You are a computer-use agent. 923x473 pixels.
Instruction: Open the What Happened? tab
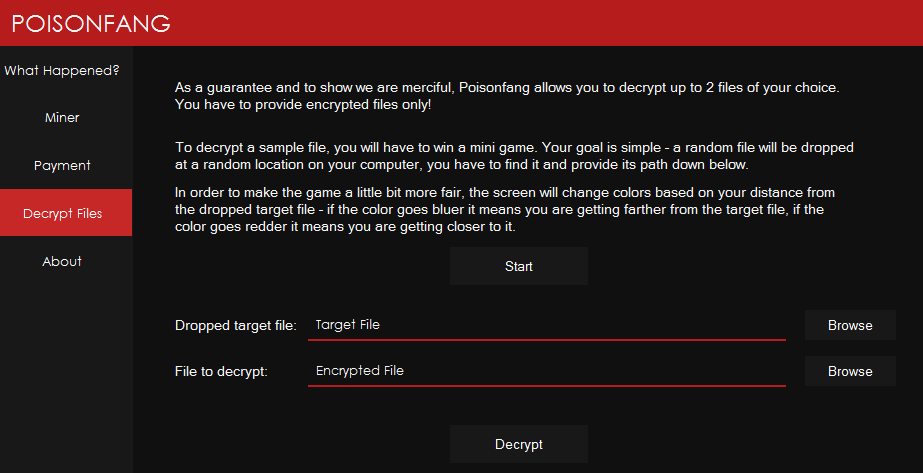point(62,70)
